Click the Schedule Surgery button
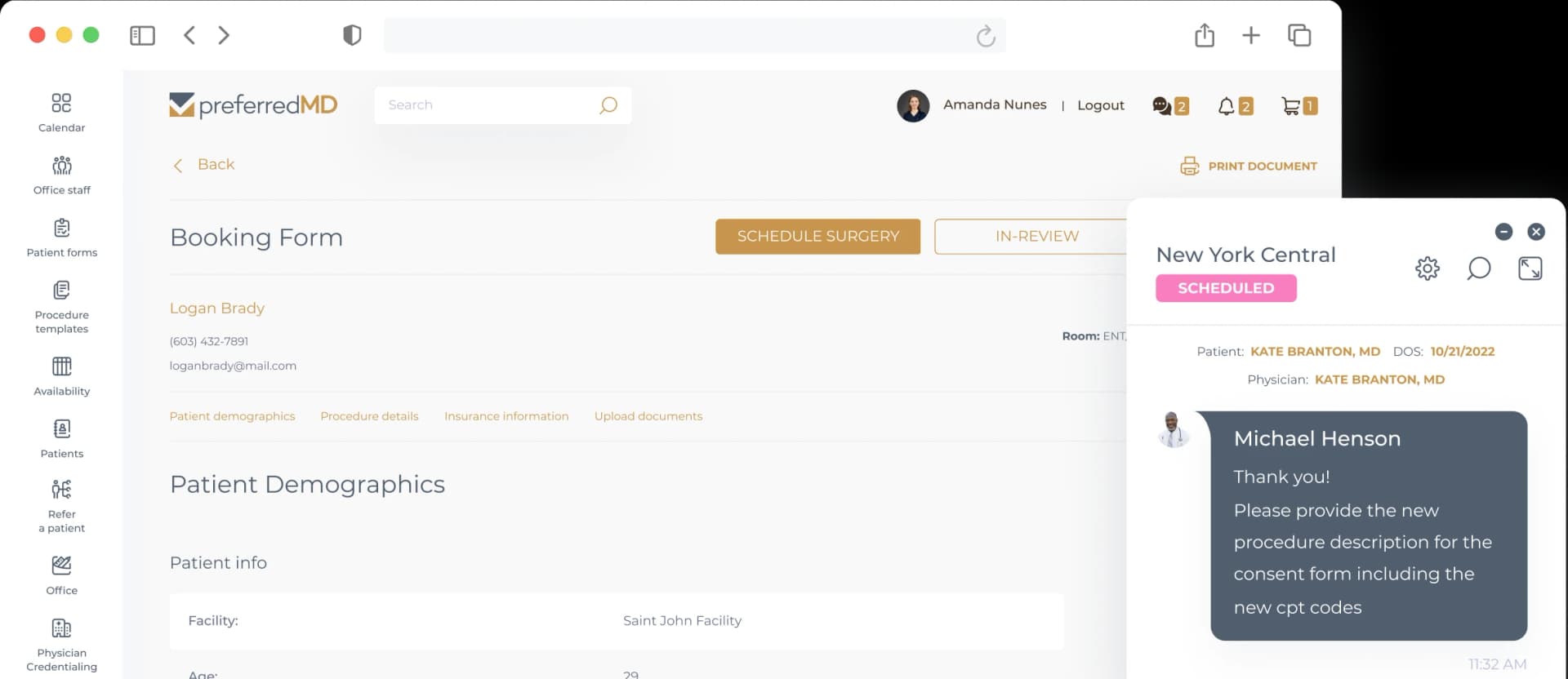The image size is (1568, 679). click(x=817, y=237)
